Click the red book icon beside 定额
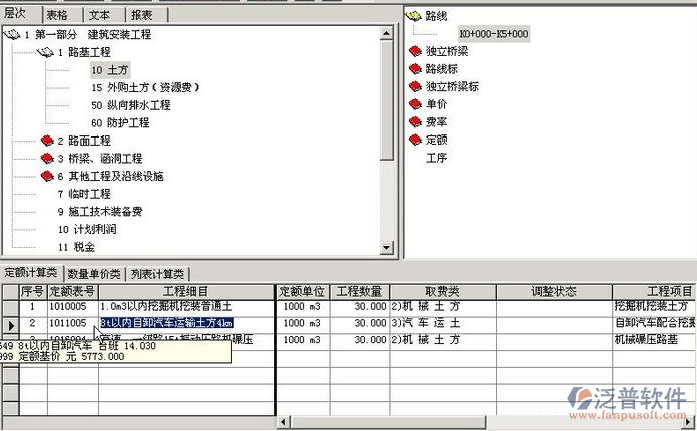 (x=414, y=140)
